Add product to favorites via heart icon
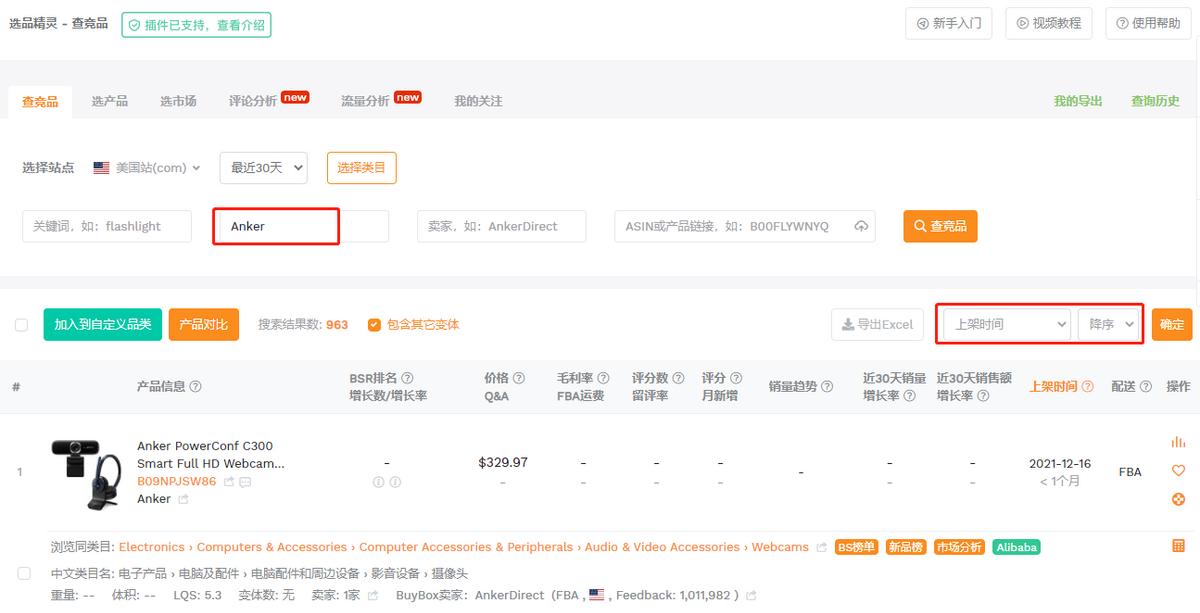This screenshot has width=1200, height=613. pyautogui.click(x=1178, y=469)
